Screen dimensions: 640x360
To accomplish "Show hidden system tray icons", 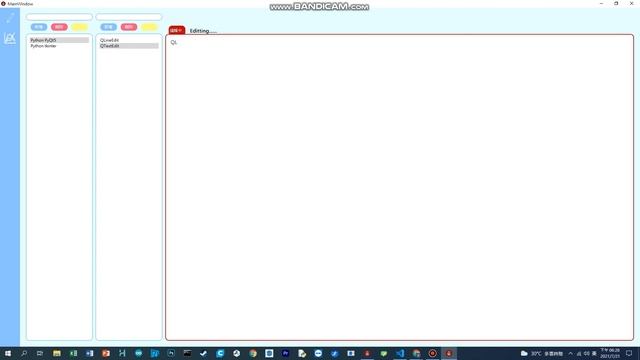I will [570, 353].
